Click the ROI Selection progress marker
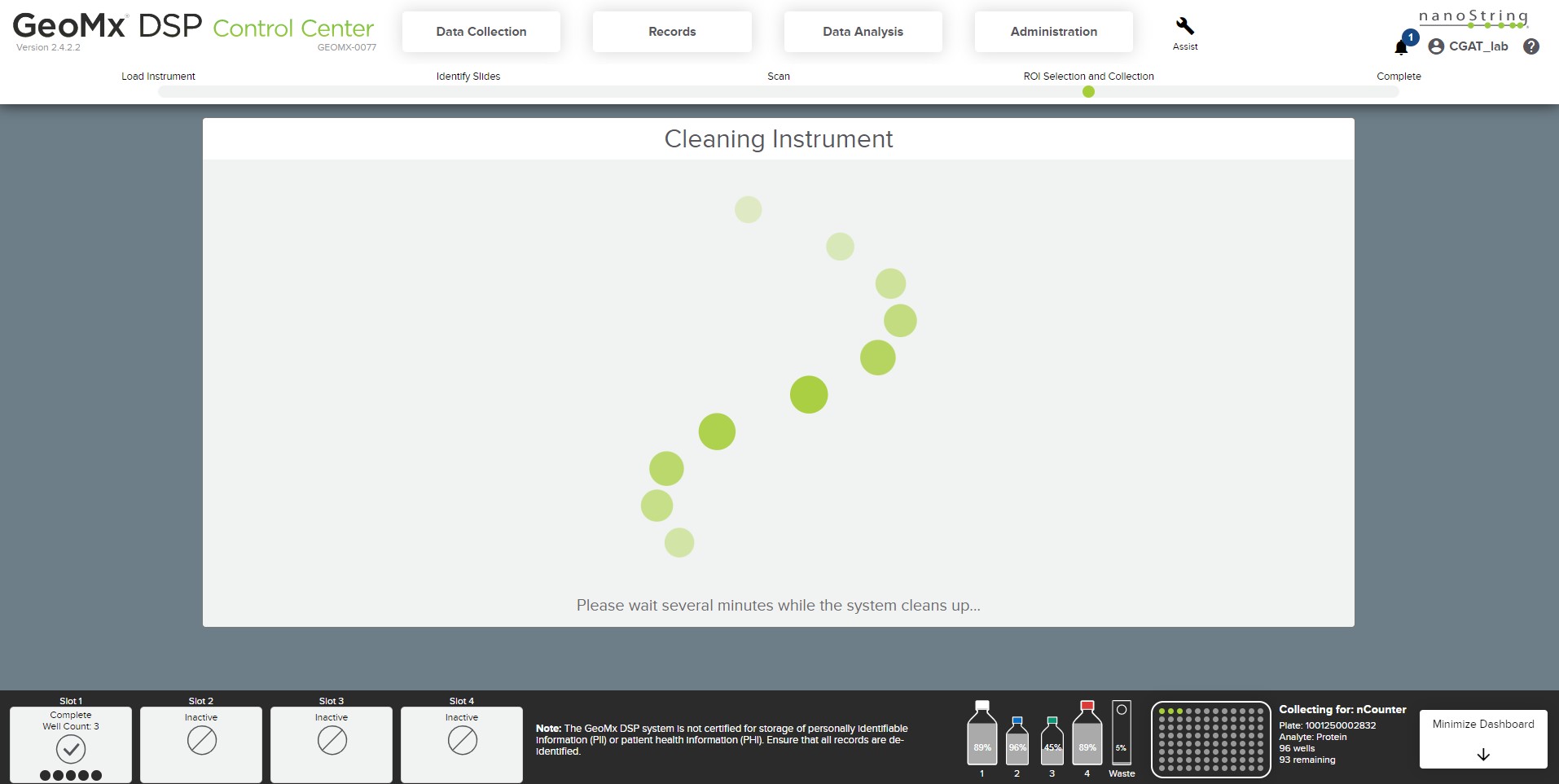Screen dimensions: 1559x784 [1088, 92]
